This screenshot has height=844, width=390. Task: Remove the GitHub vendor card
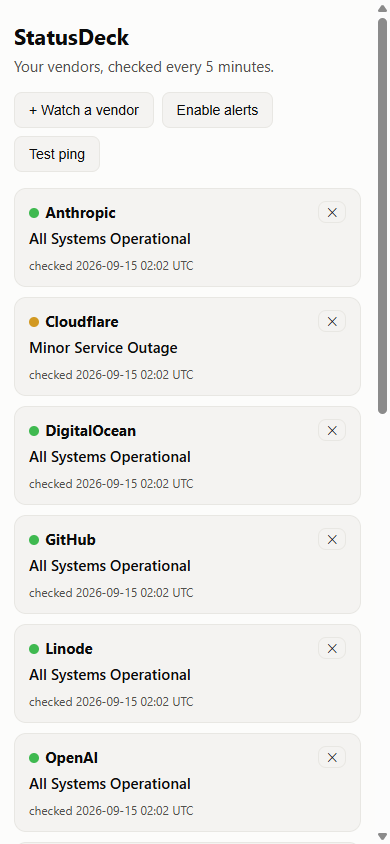point(332,539)
